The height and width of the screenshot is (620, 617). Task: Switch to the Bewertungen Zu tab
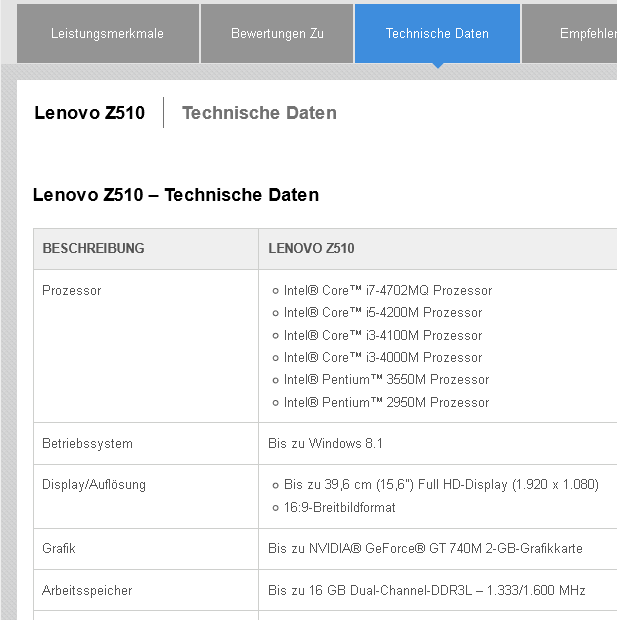pyautogui.click(x=277, y=34)
